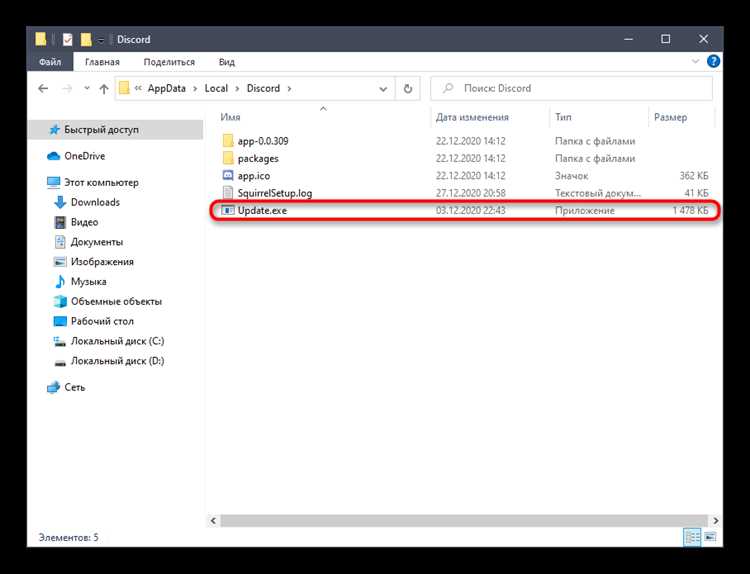Image resolution: width=750 pixels, height=574 pixels.
Task: Open Локальный диск (D:) in sidebar
Action: [x=118, y=361]
